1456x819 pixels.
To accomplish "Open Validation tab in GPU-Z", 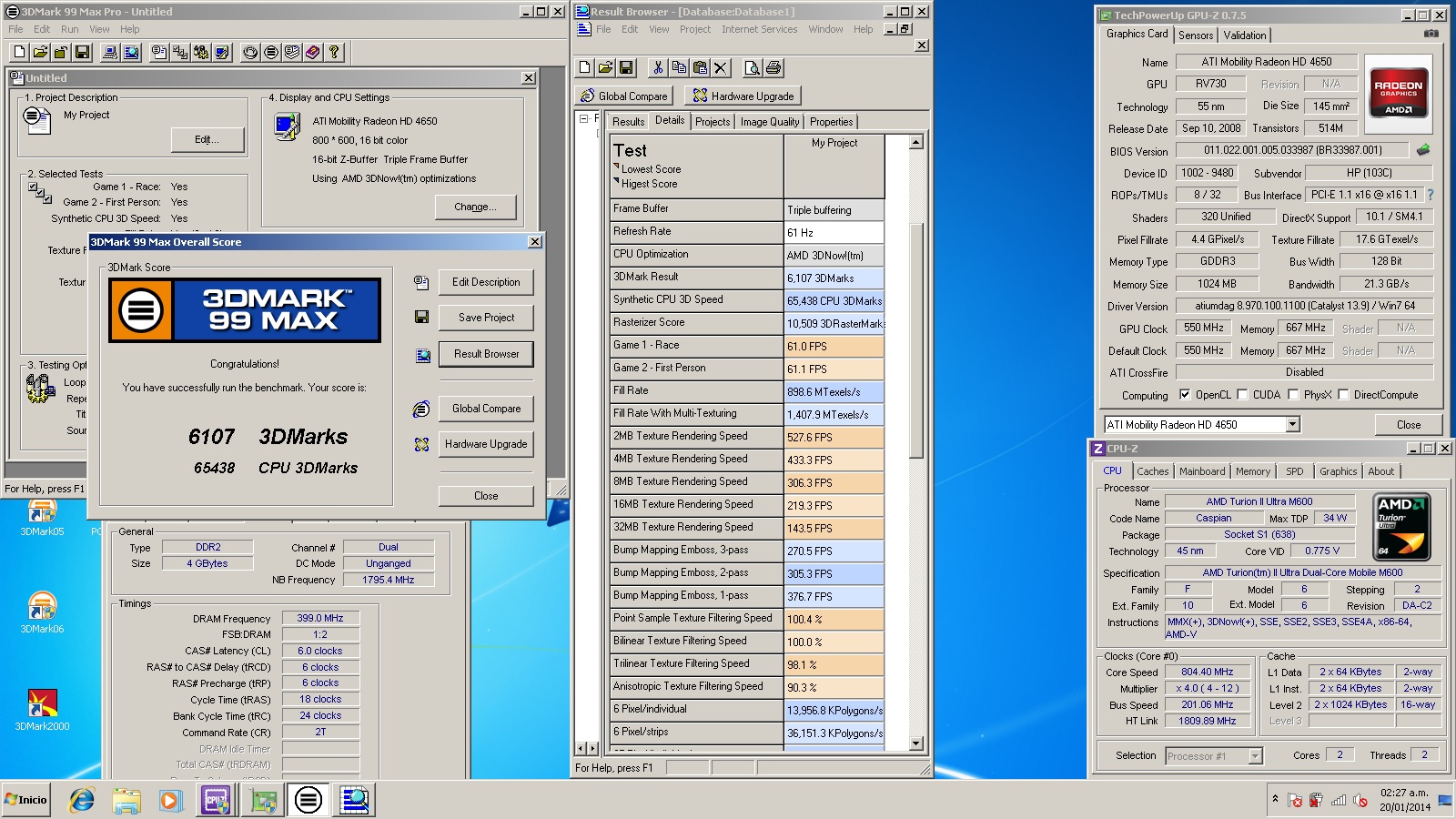I will point(1245,35).
